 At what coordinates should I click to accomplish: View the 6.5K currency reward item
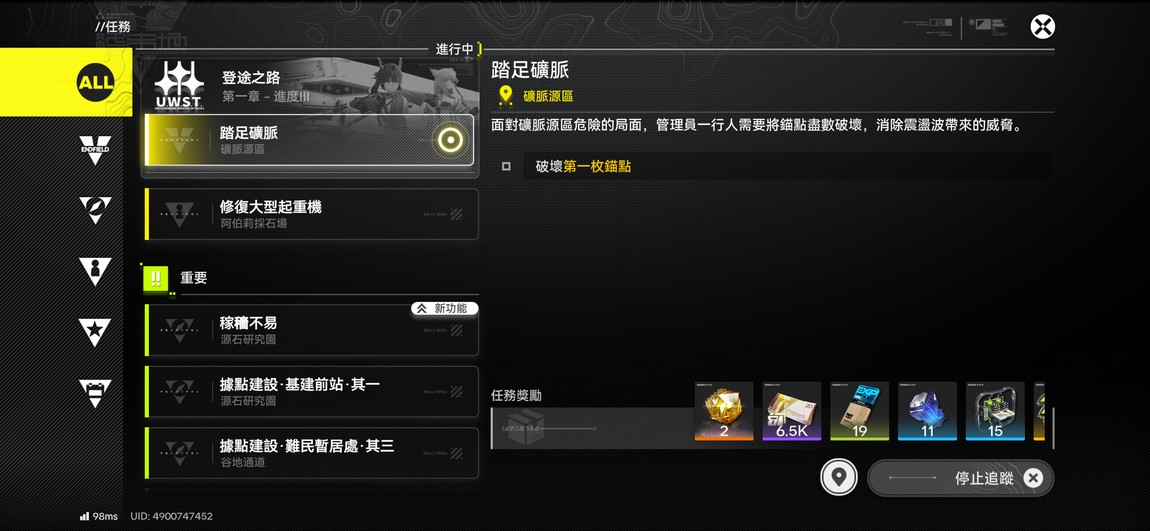tap(791, 411)
